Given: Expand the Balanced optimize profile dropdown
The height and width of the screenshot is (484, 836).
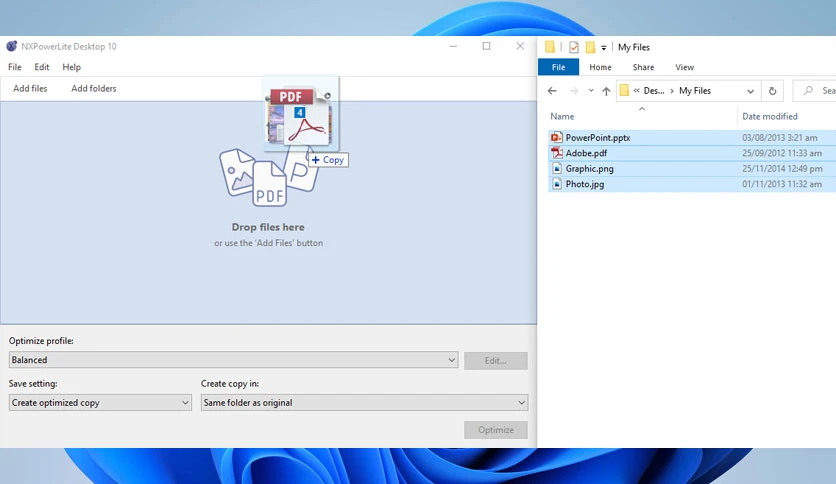Looking at the screenshot, I should (x=234, y=360).
